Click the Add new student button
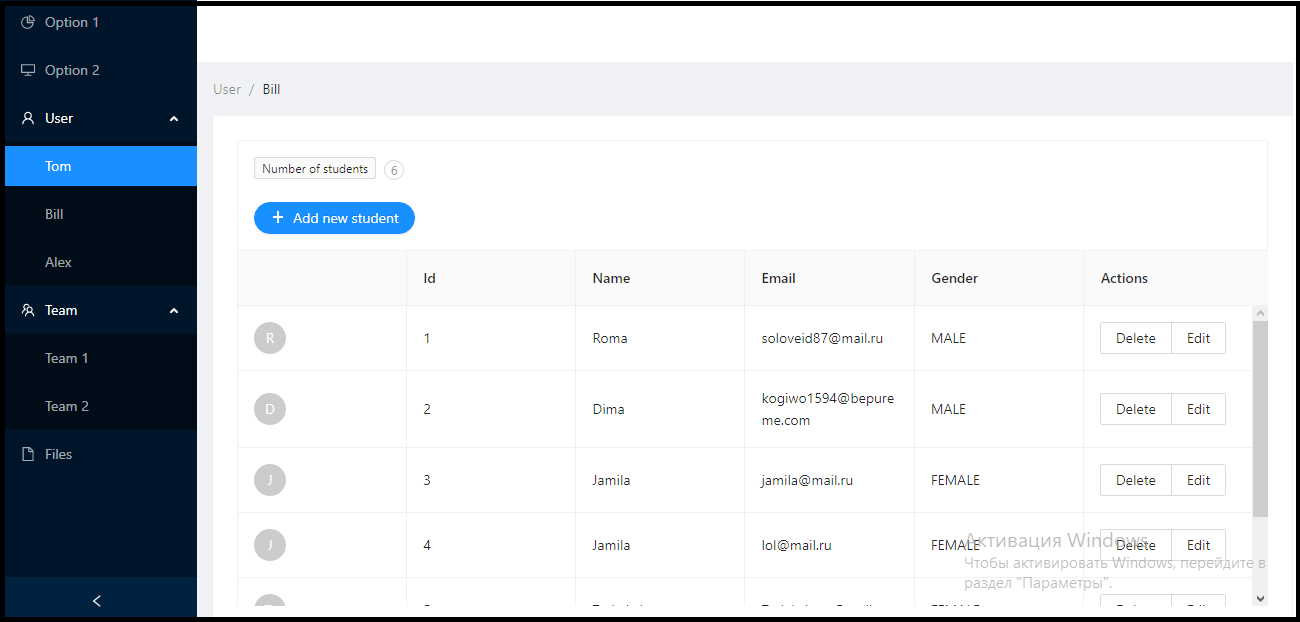The width and height of the screenshot is (1300, 622). [x=334, y=217]
